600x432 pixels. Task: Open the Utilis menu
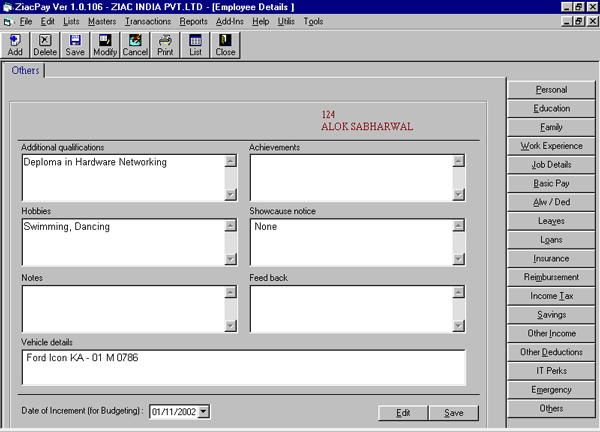[x=286, y=22]
